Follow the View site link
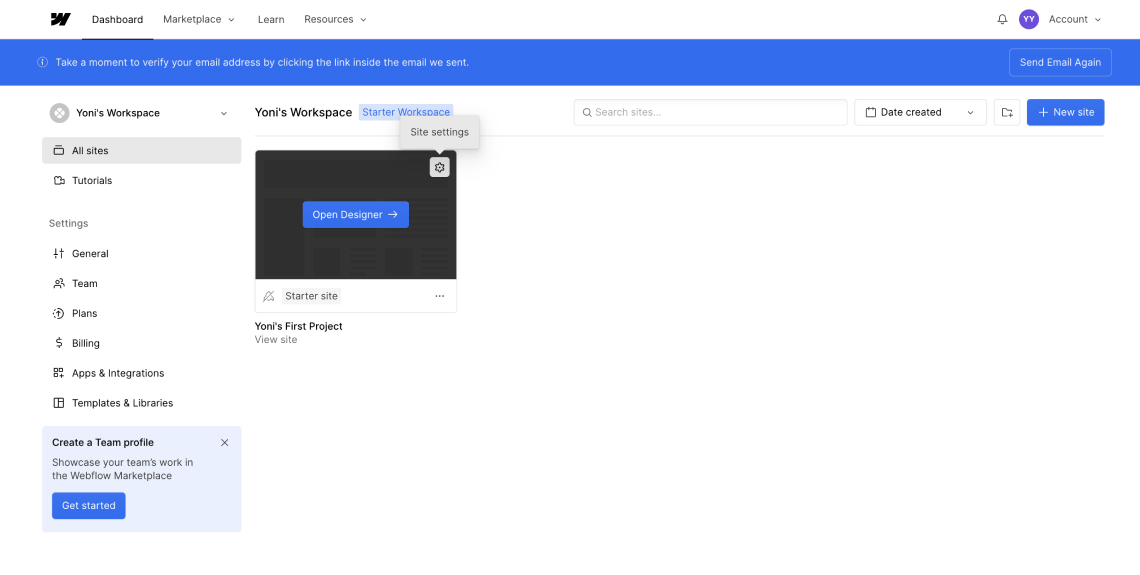Screen dimensions: 1140x575 [276, 340]
